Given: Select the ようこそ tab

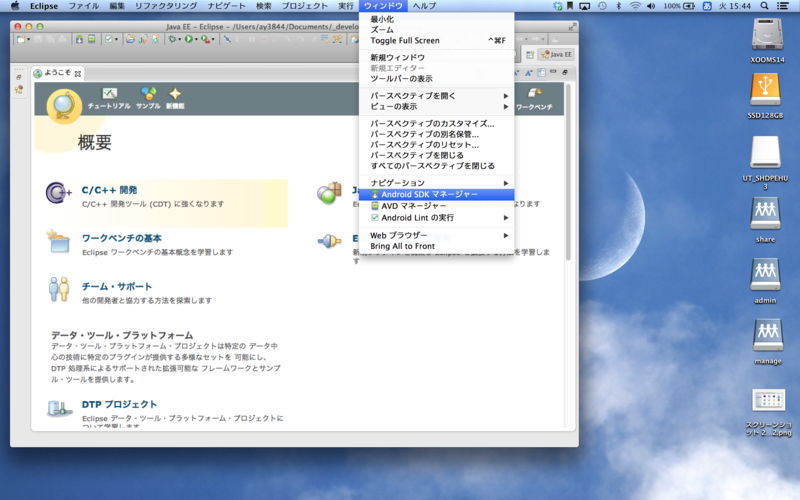Looking at the screenshot, I should [57, 73].
